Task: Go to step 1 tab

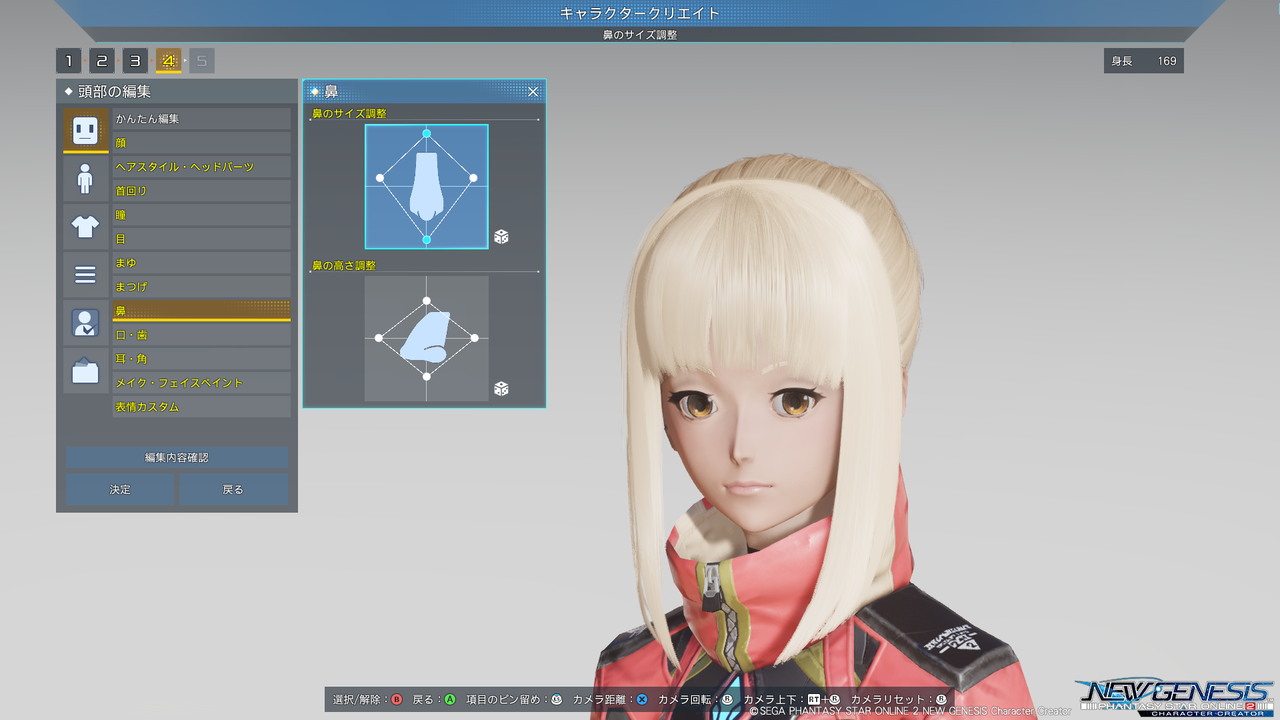Action: 68,61
